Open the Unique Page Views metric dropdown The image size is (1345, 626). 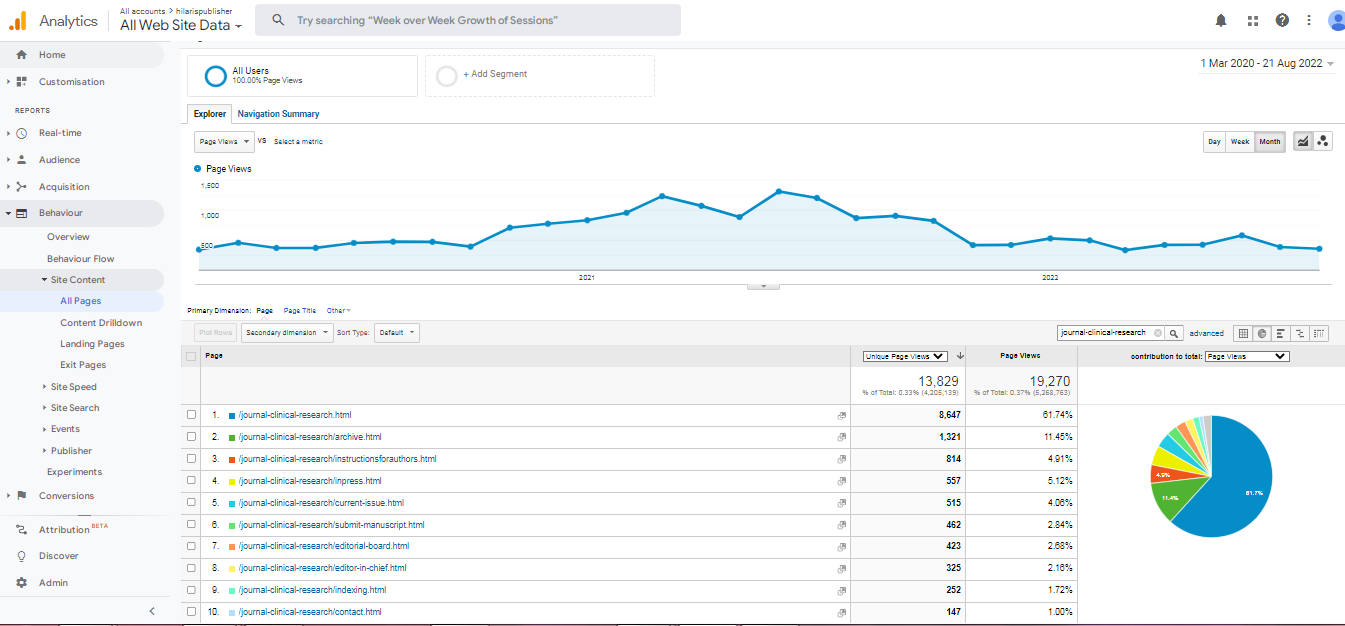pos(905,356)
